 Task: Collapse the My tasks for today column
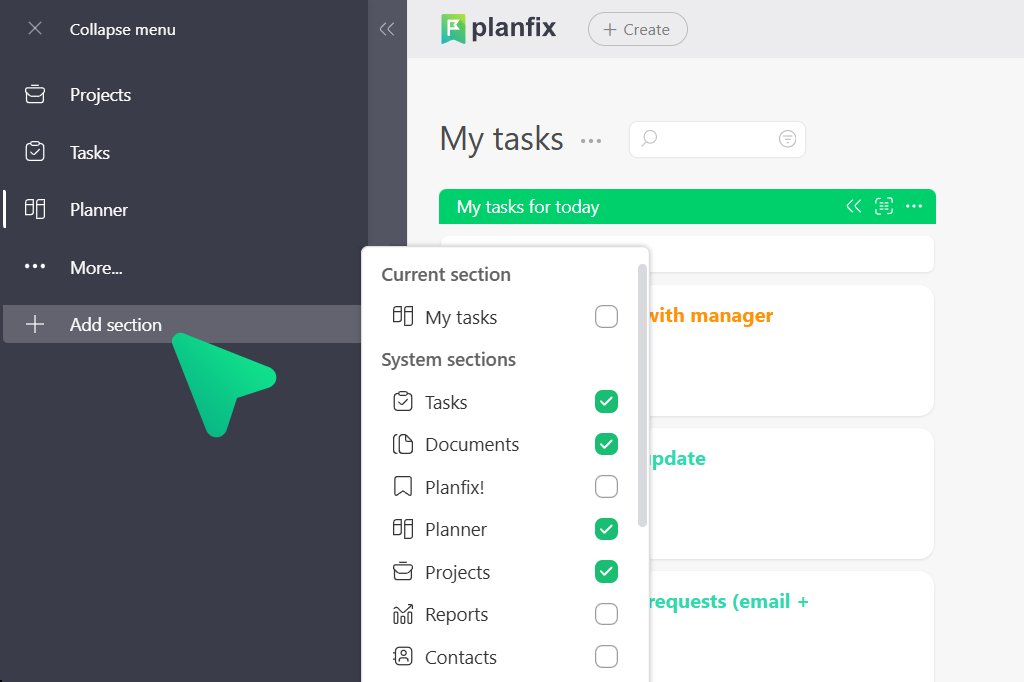point(853,206)
